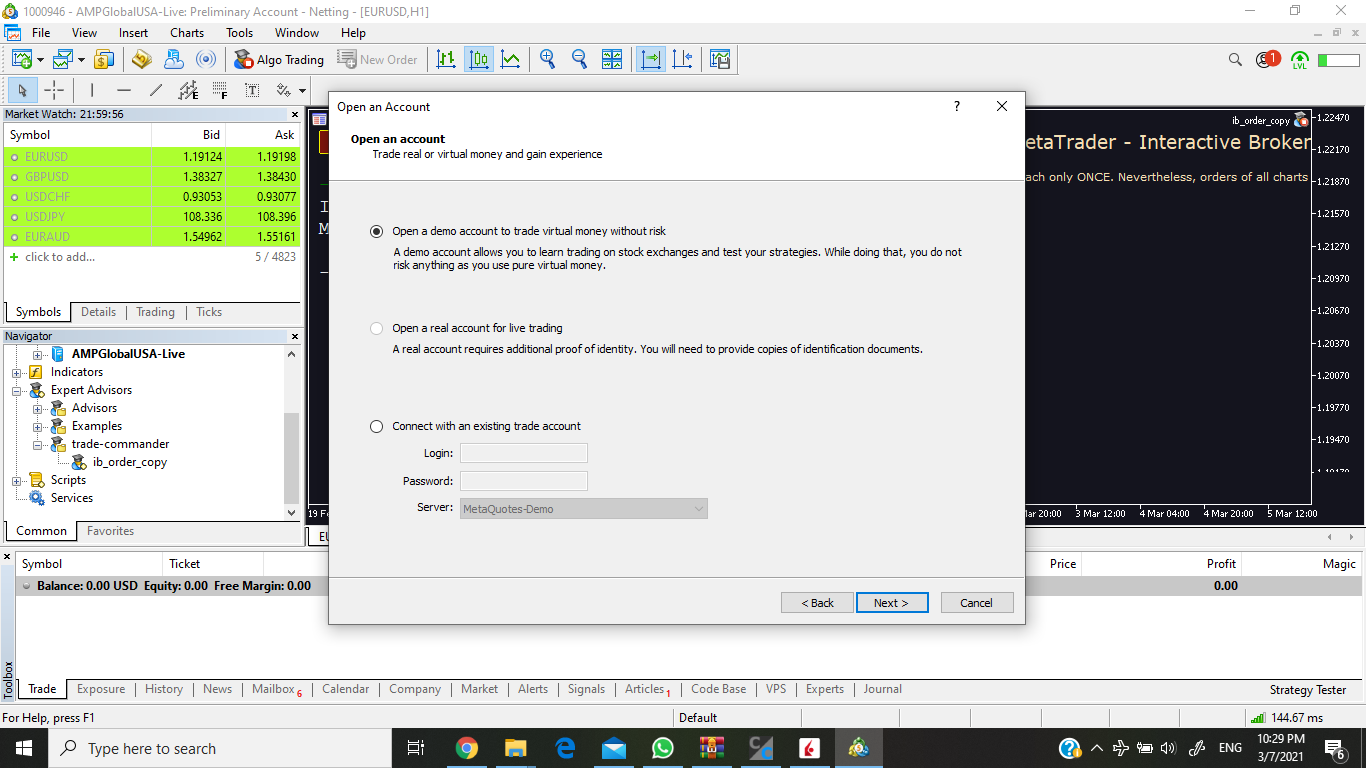Open the VPS cloud hosting icon

[x=174, y=59]
